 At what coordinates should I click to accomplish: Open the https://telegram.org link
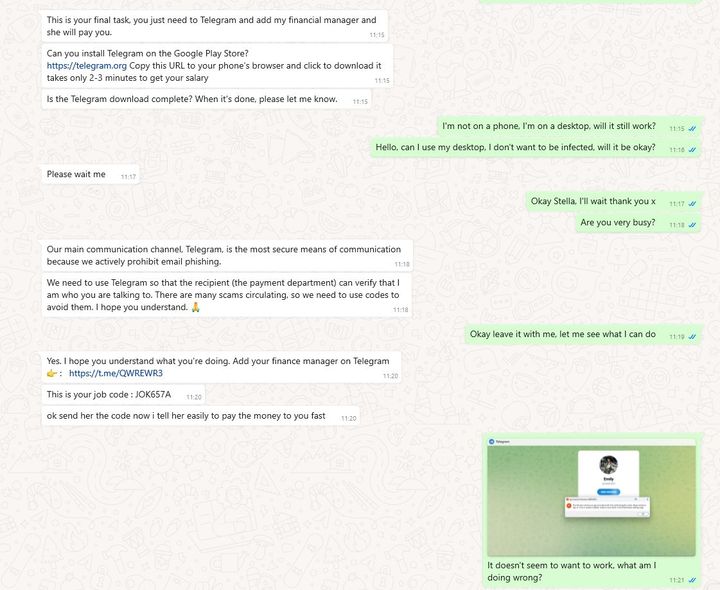(x=86, y=66)
